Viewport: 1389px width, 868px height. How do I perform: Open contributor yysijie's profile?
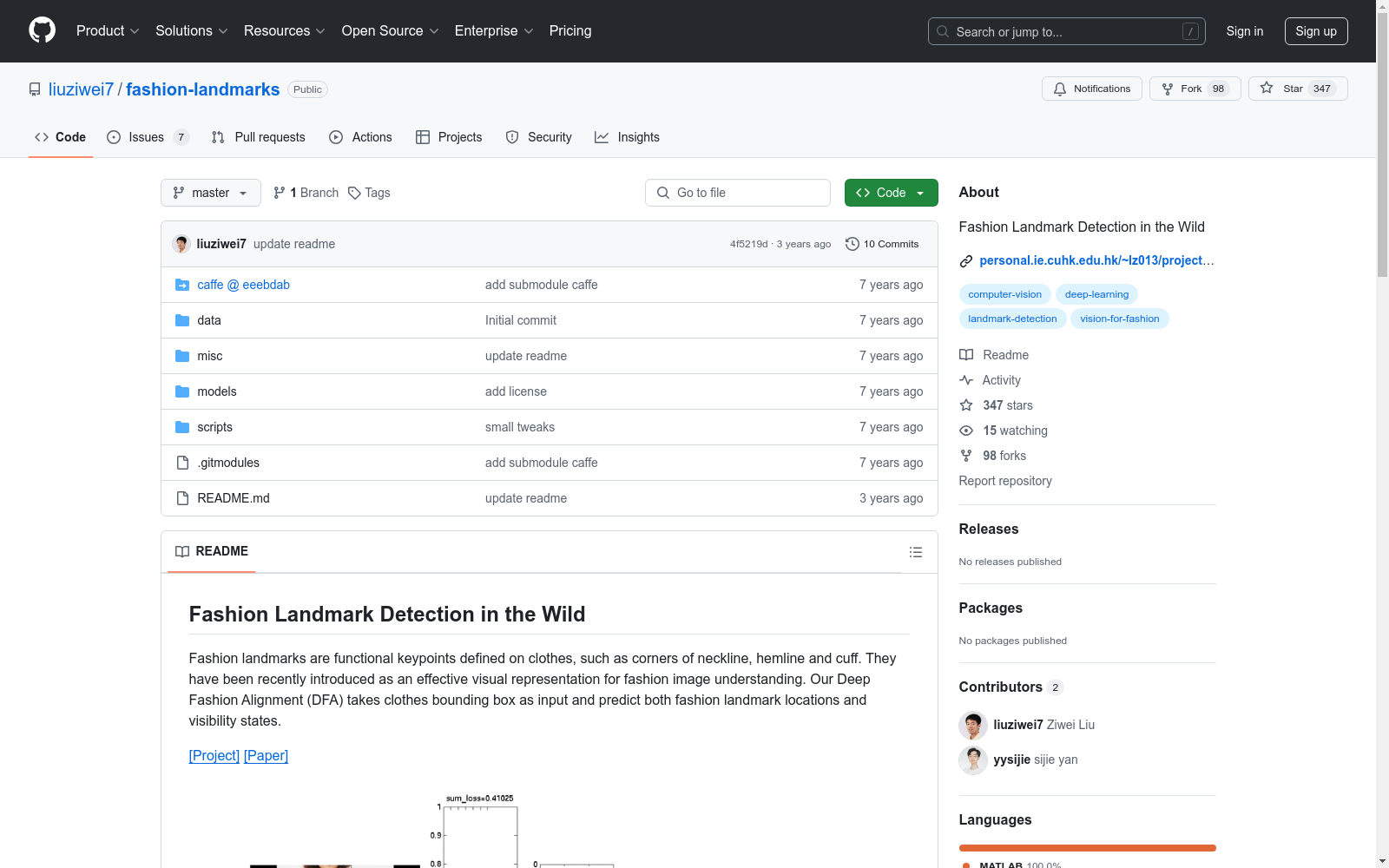(1011, 759)
